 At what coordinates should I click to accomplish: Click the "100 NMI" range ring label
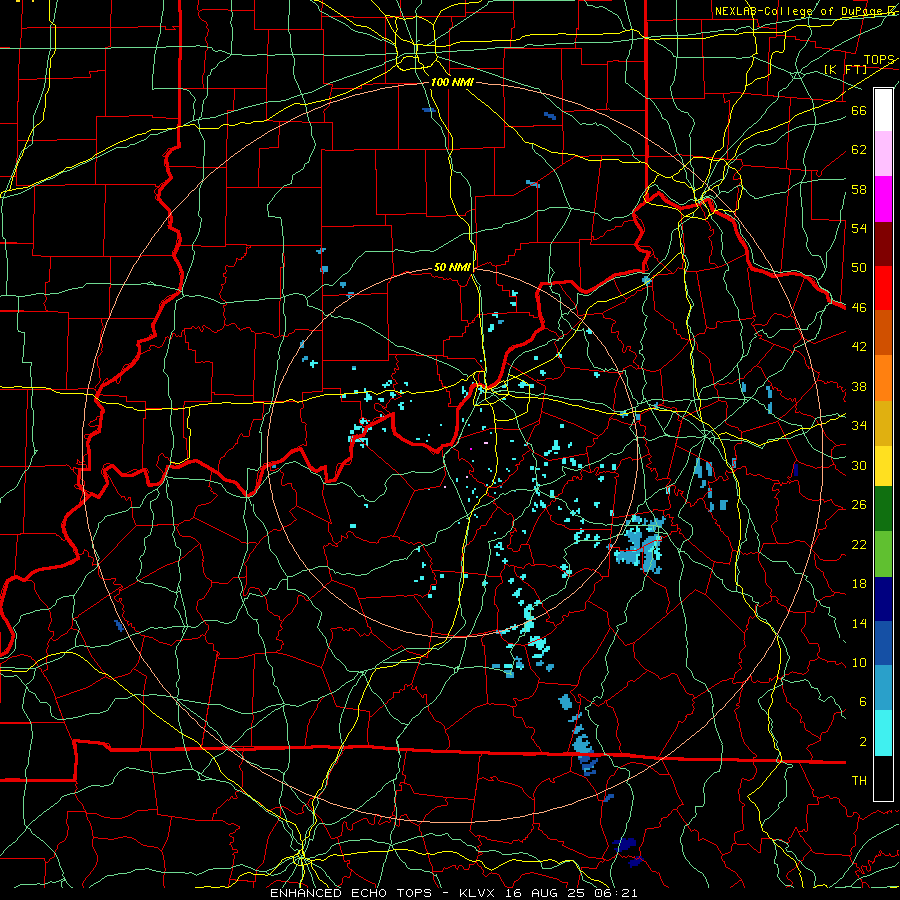(x=452, y=82)
